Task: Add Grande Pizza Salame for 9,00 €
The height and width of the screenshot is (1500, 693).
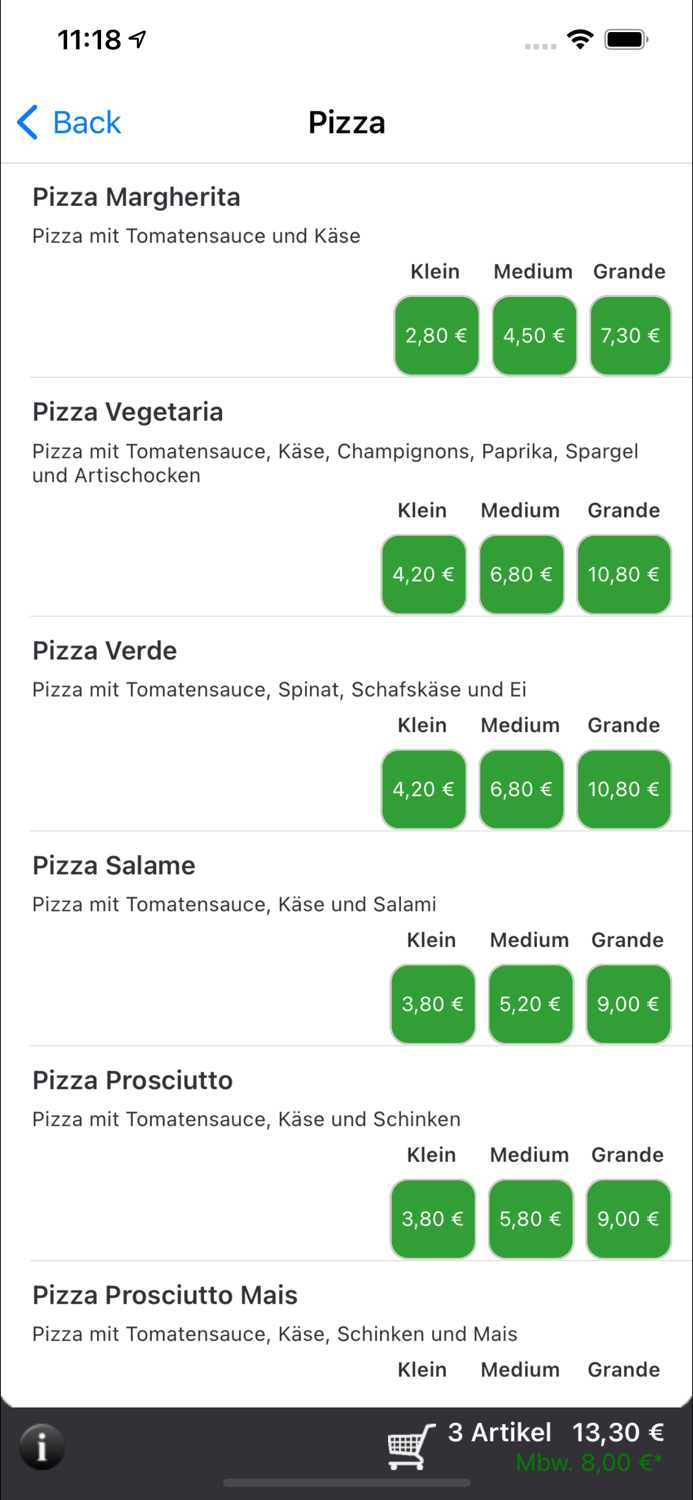Action: click(x=628, y=1004)
